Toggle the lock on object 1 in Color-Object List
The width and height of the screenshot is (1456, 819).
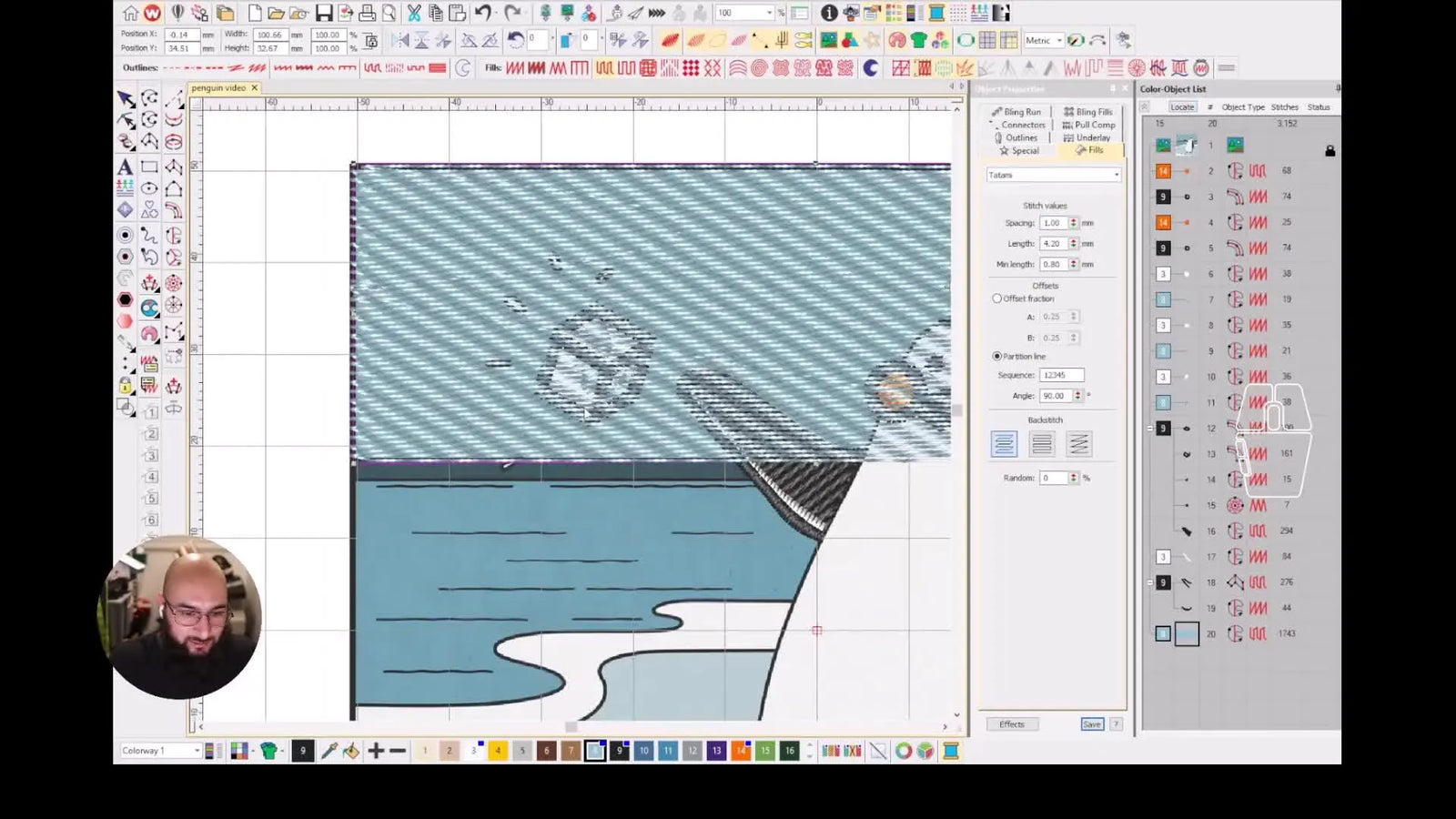click(1330, 151)
